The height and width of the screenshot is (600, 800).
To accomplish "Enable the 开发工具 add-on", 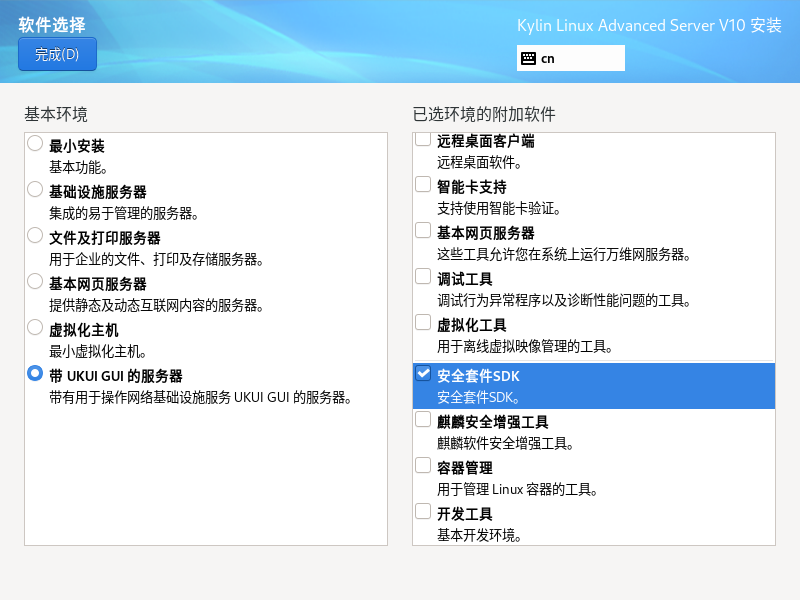I will point(422,512).
